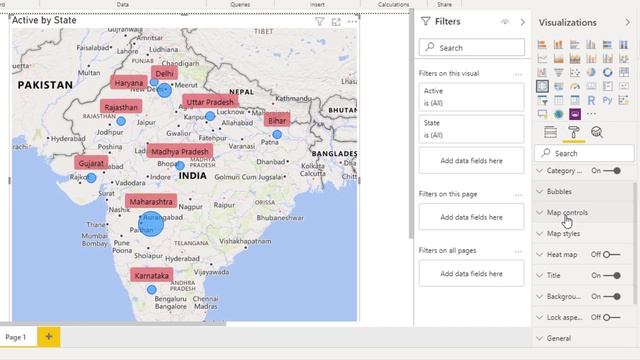Expand the Background section chevron

click(x=540, y=296)
